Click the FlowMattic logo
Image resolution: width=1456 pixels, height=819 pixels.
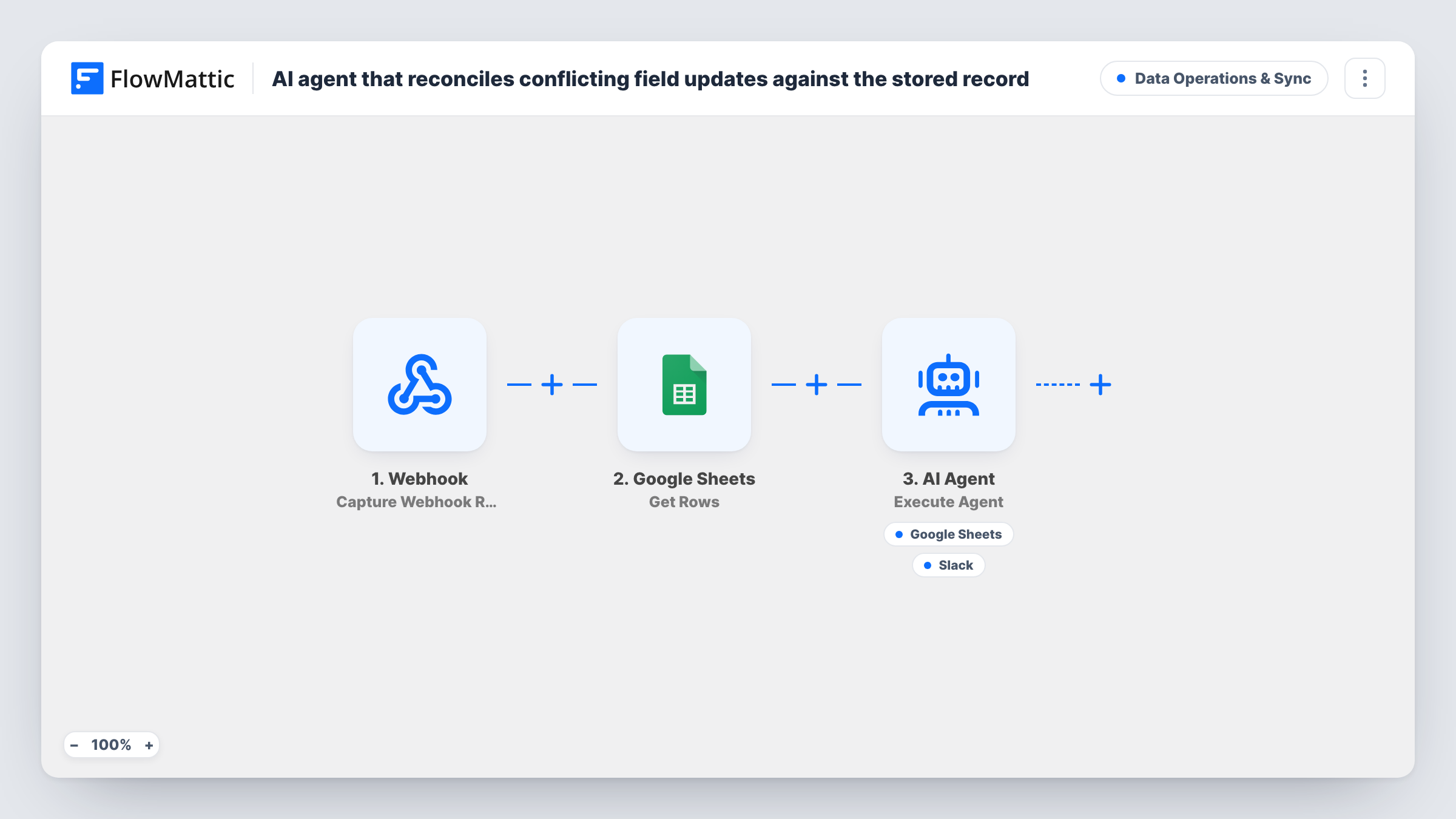click(x=152, y=79)
